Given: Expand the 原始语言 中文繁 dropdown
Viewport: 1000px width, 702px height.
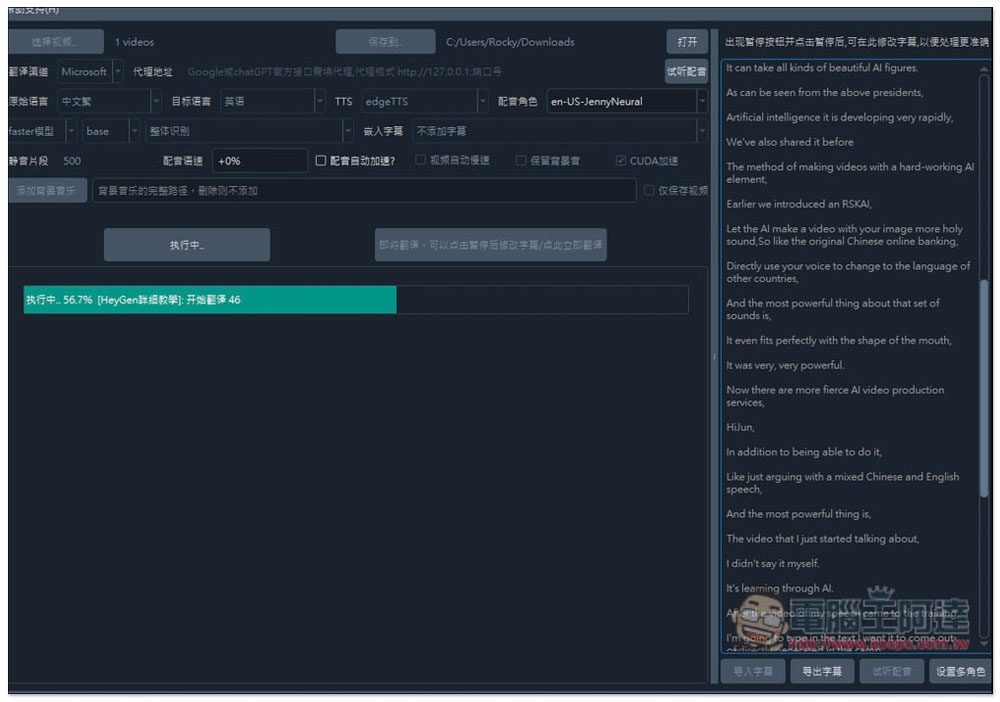Looking at the screenshot, I should tap(109, 101).
